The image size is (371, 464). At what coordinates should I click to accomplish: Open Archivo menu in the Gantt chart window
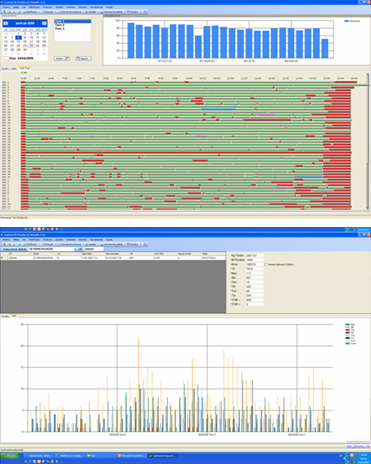coord(6,7)
